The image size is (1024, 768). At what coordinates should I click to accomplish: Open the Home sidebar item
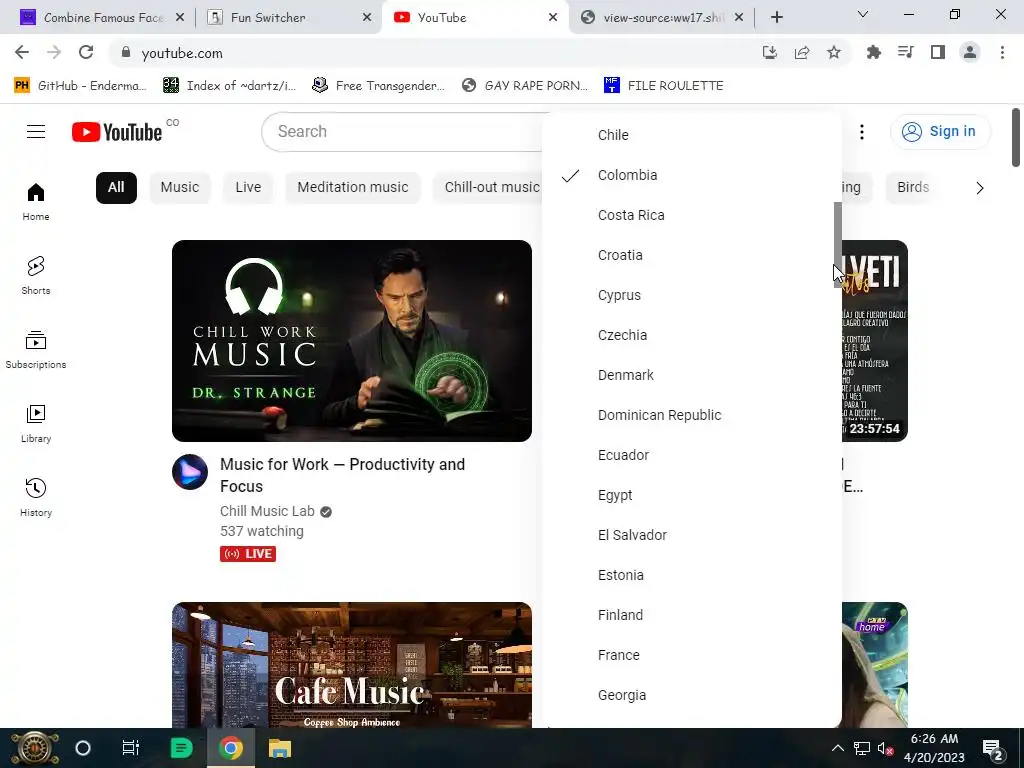[x=36, y=202]
